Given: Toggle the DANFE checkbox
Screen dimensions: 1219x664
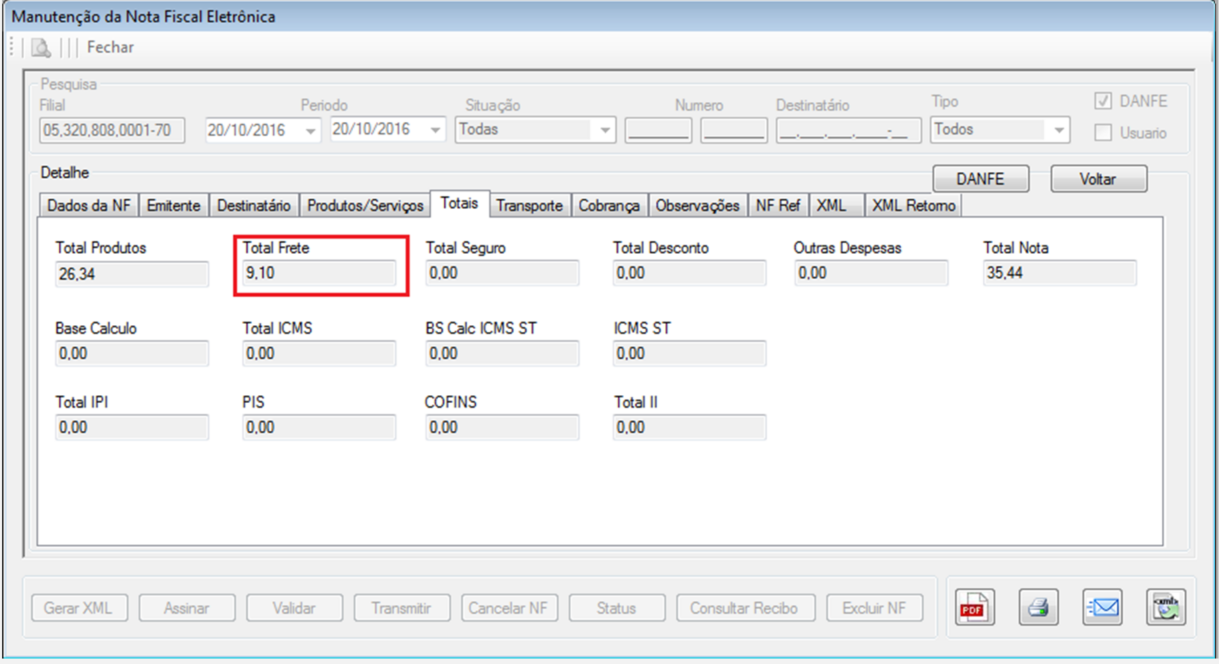Looking at the screenshot, I should (1104, 101).
